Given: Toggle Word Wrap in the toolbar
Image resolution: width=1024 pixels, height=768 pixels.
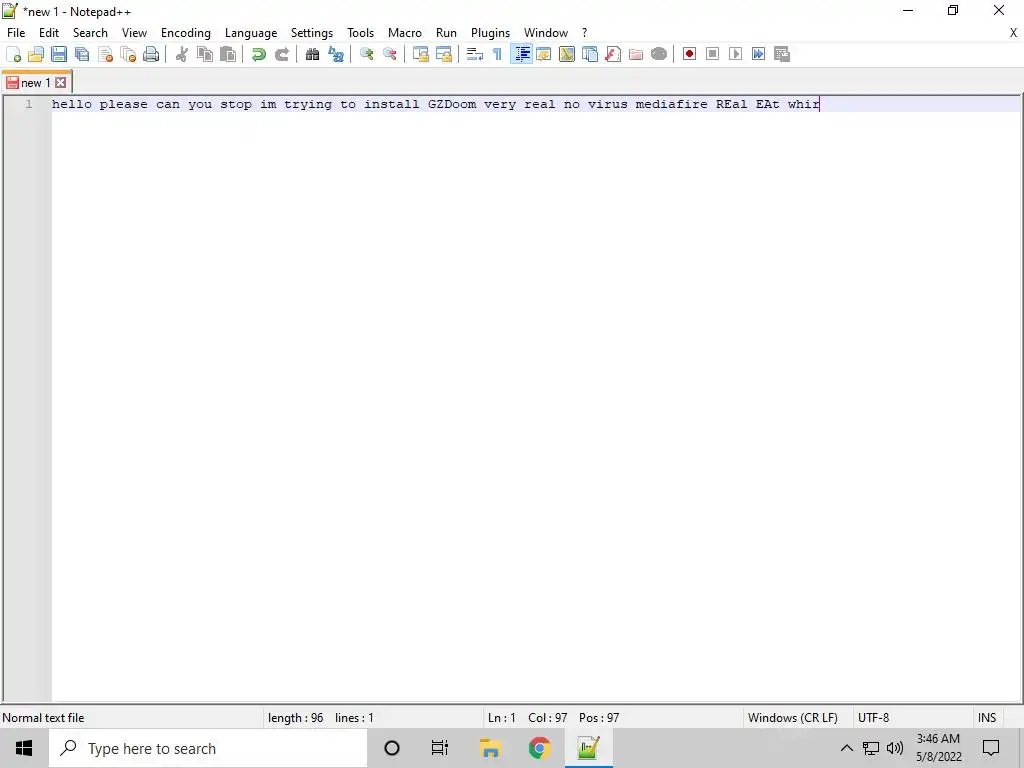Looking at the screenshot, I should [x=475, y=54].
